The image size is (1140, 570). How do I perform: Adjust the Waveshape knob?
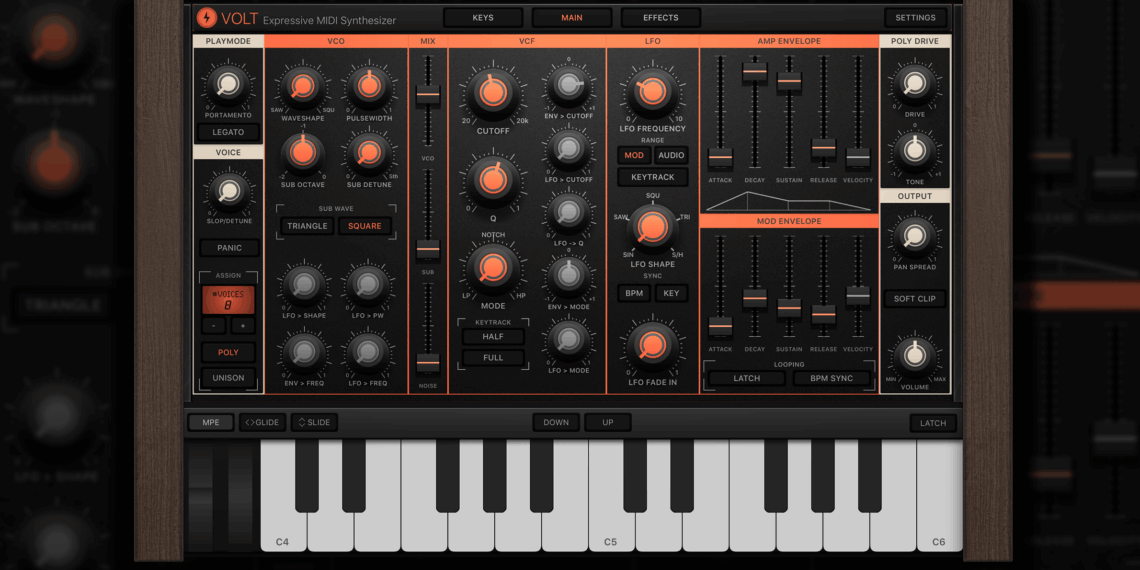pos(302,87)
